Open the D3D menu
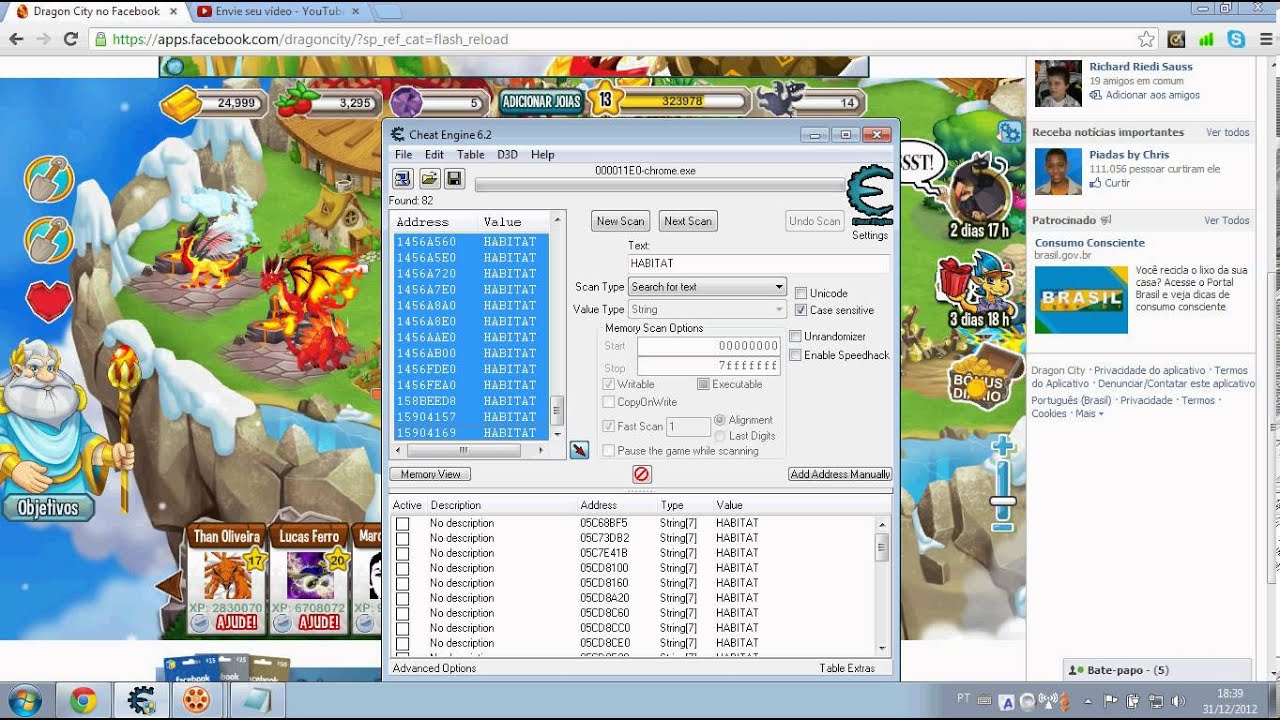Image resolution: width=1280 pixels, height=720 pixels. (507, 155)
